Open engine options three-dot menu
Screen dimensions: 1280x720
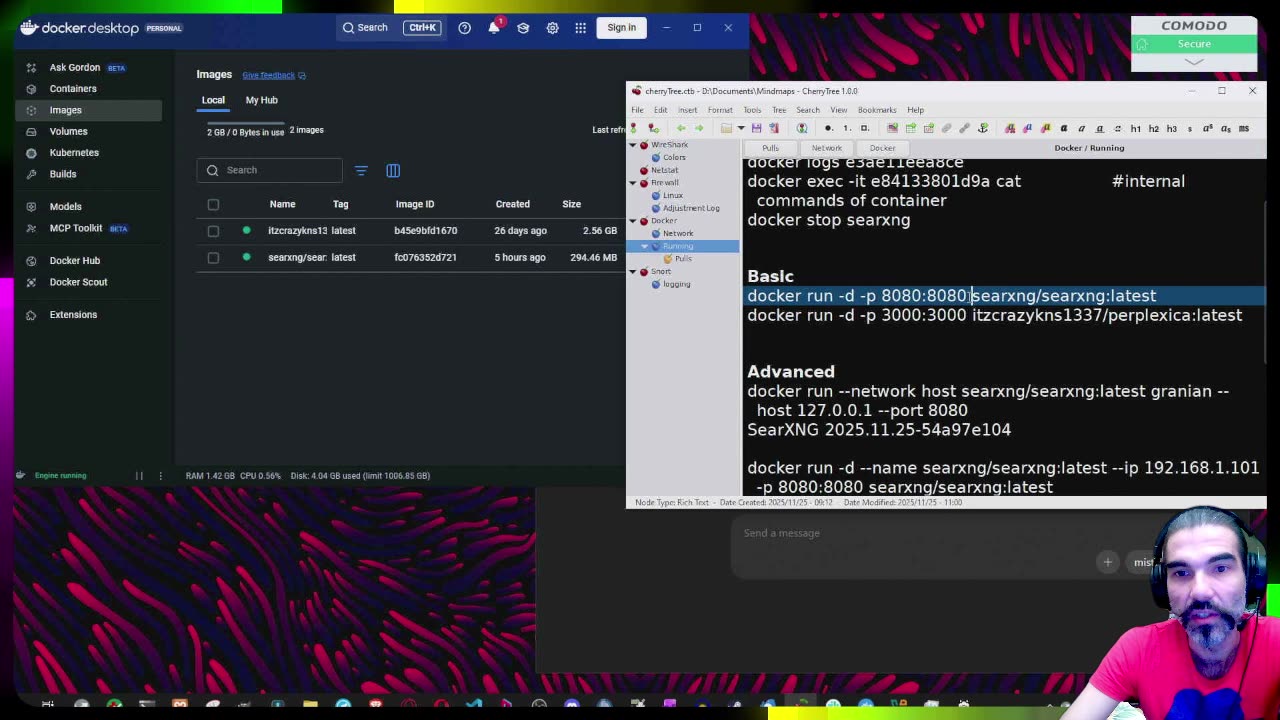[160, 475]
